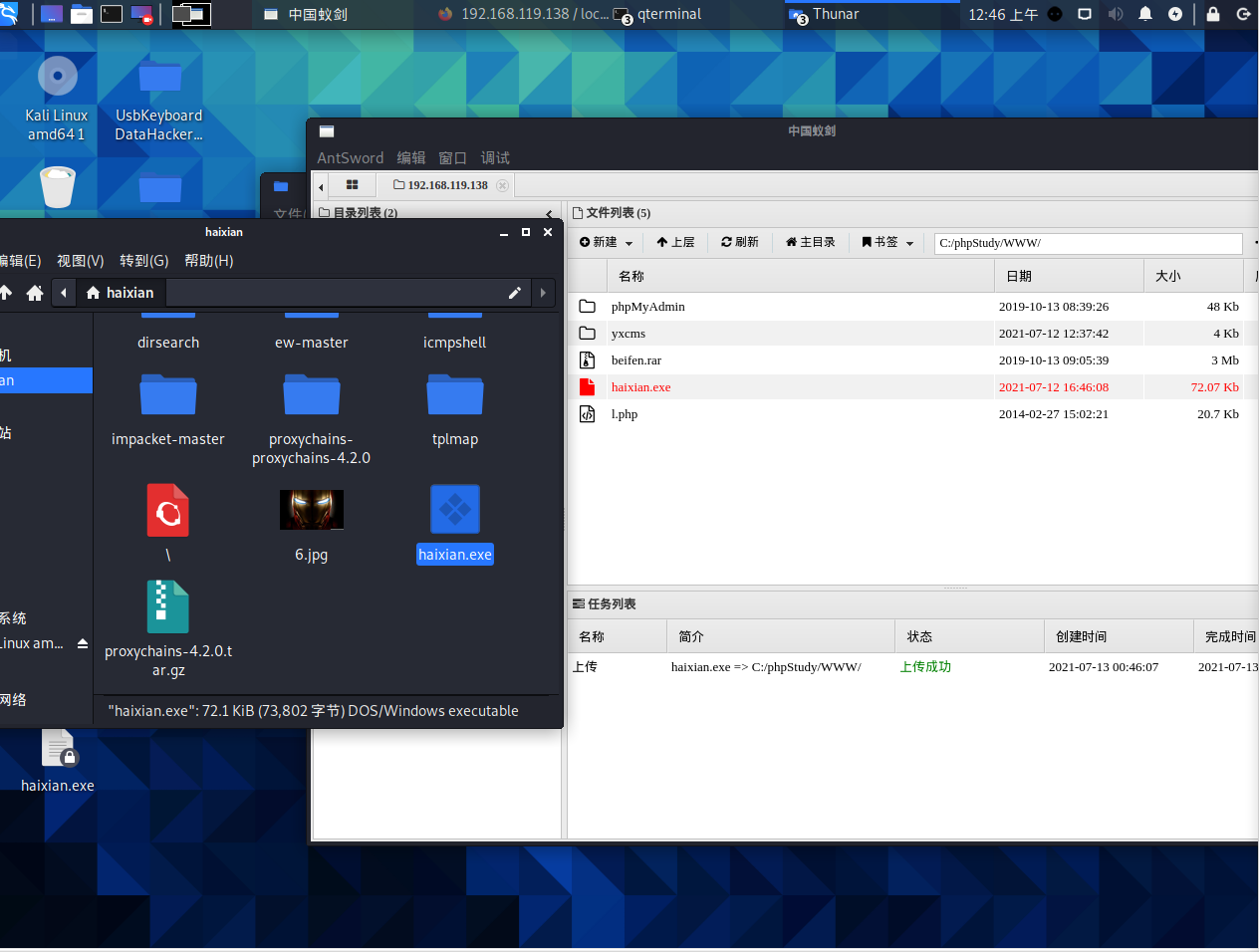Click the lock screen icon
Image resolution: width=1259 pixels, height=952 pixels.
click(1213, 14)
